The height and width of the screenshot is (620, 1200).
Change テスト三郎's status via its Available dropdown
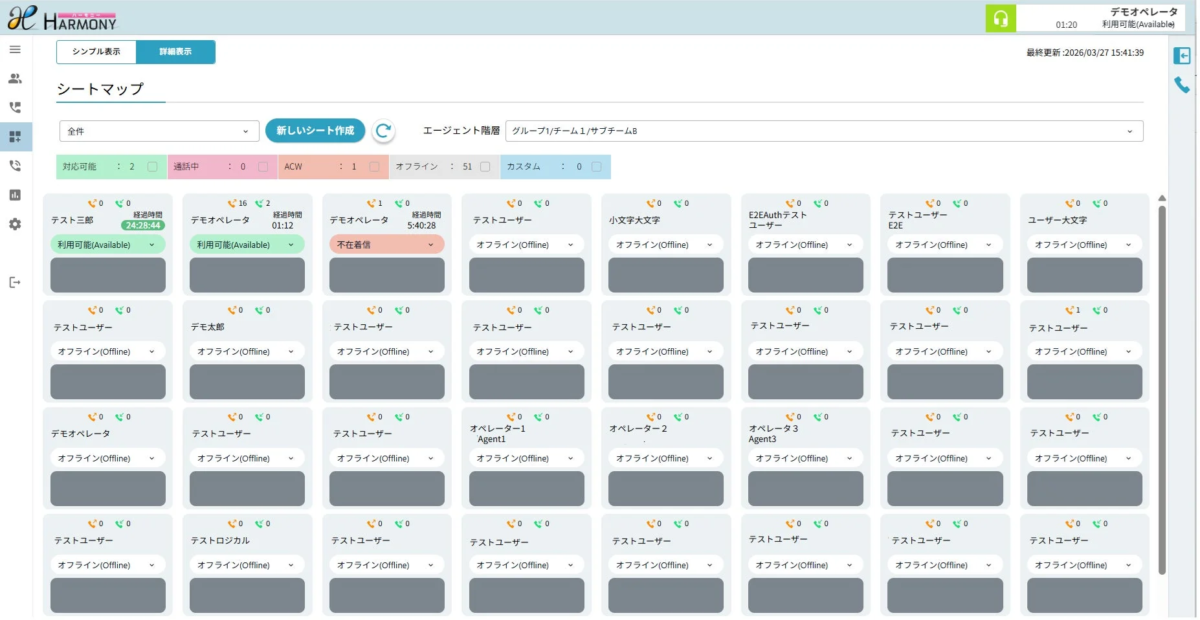pos(108,244)
